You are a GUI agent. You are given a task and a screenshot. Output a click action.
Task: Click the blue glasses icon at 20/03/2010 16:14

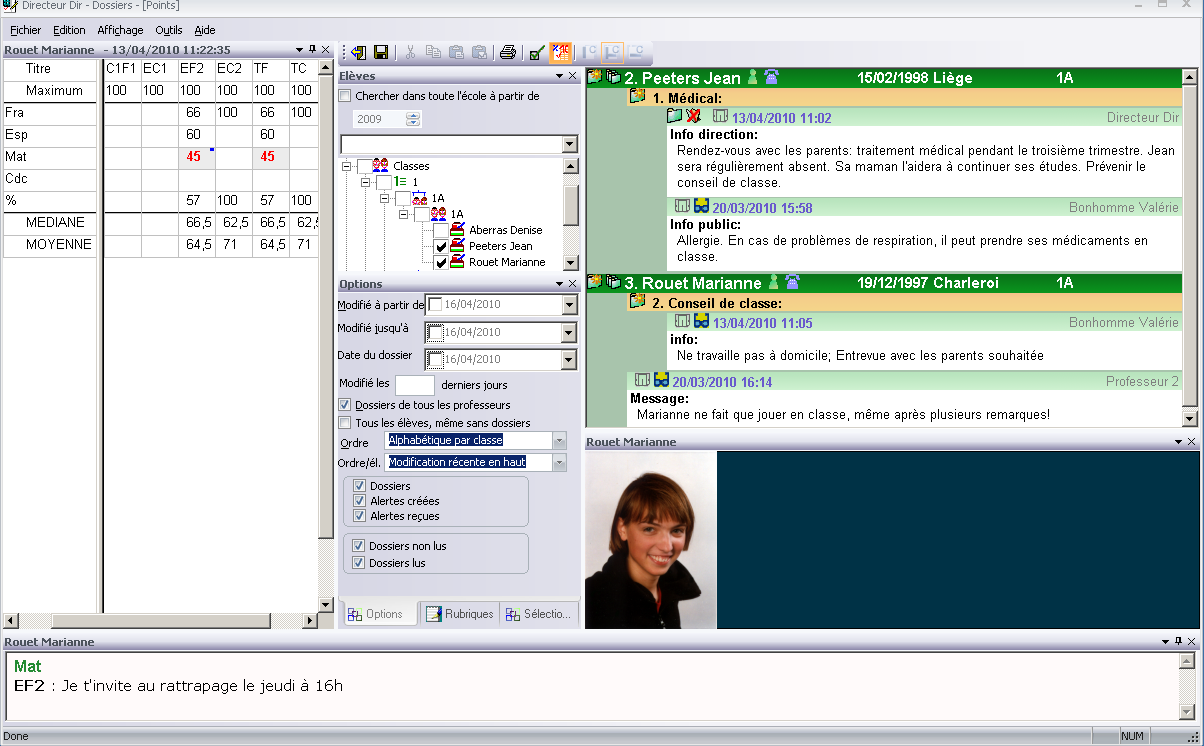click(x=662, y=381)
